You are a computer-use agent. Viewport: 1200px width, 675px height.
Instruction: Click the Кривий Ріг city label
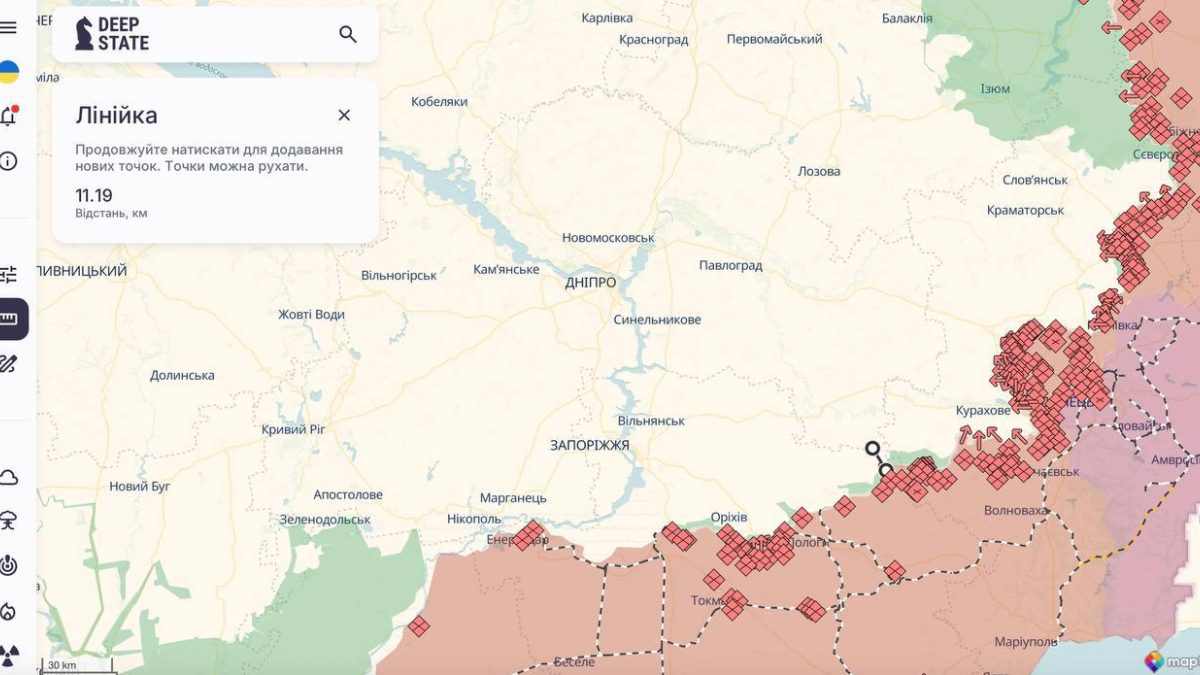tap(293, 429)
